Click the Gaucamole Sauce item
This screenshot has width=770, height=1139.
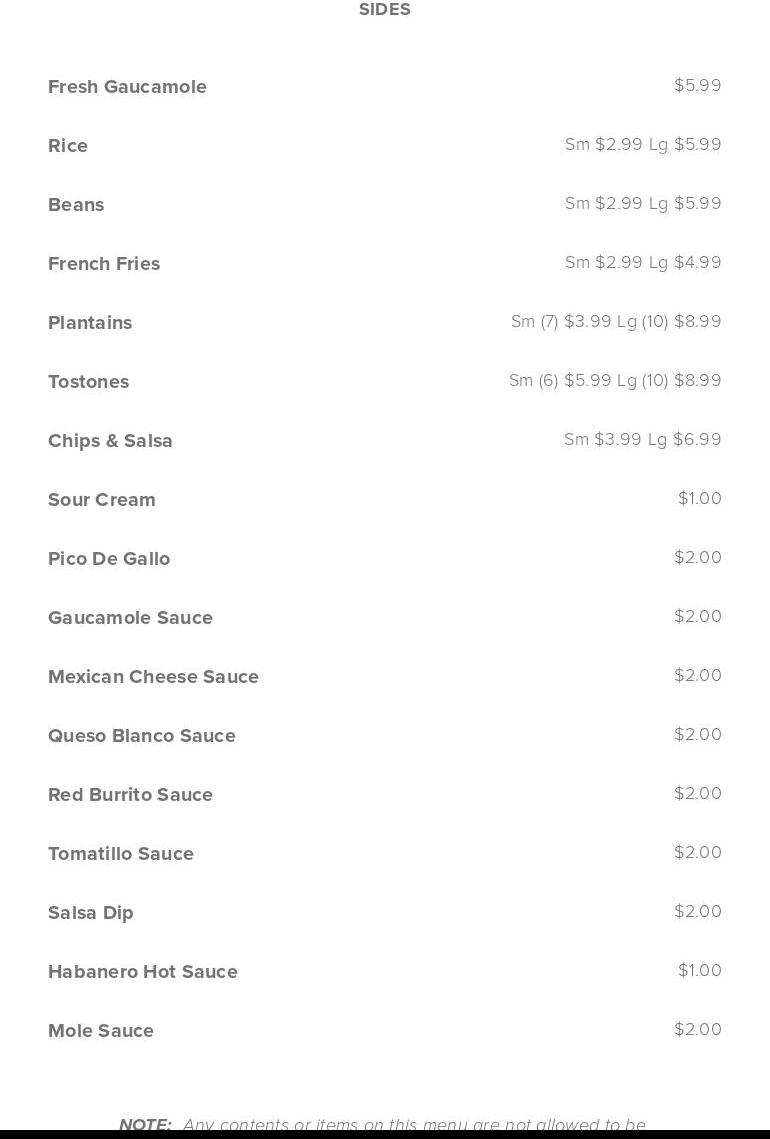pos(130,618)
